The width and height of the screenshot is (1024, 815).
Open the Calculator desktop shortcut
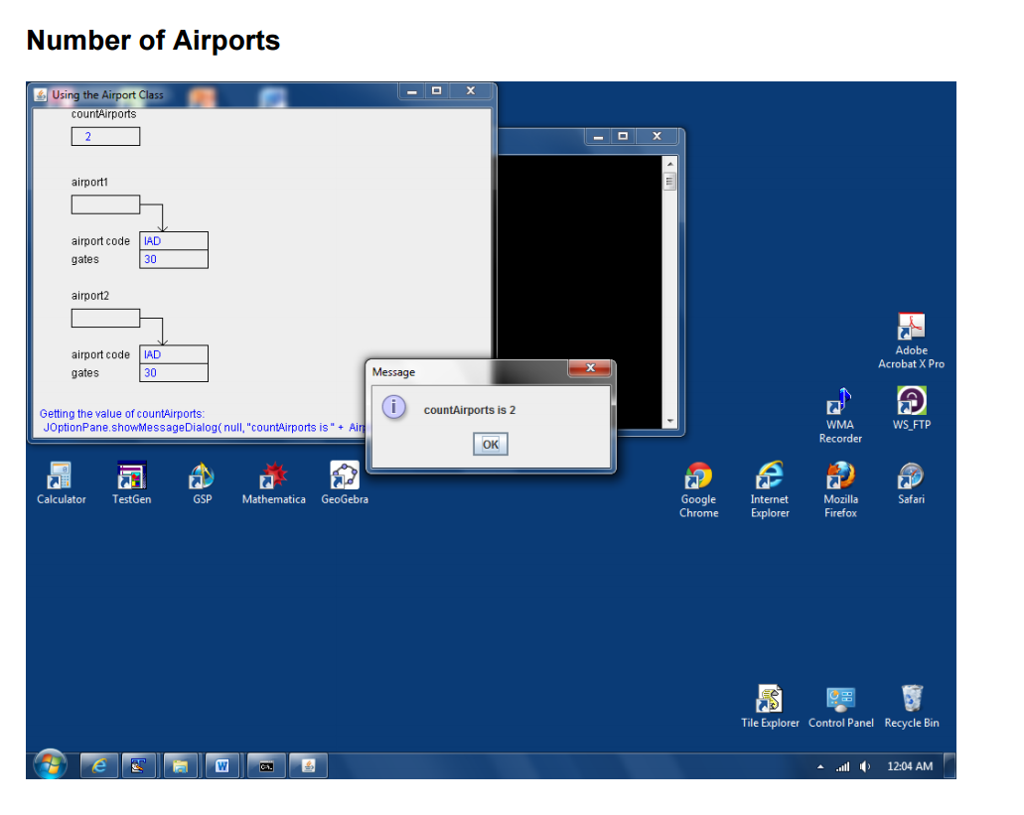coord(61,483)
